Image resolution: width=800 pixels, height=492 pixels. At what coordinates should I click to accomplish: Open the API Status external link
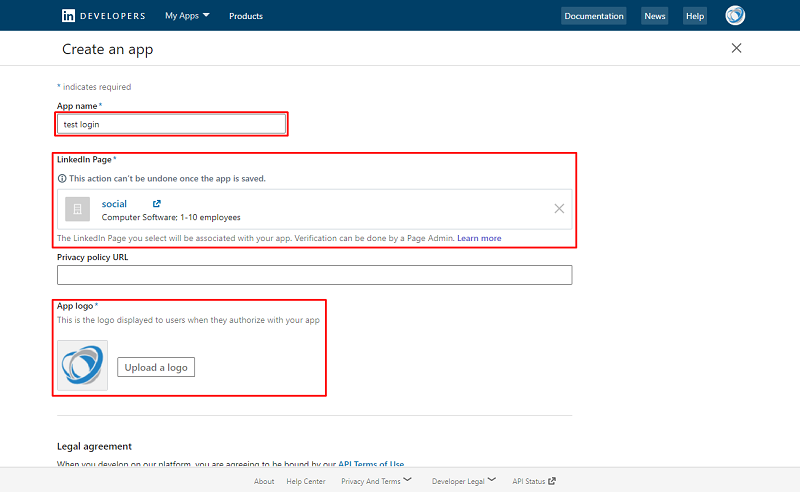tap(534, 481)
